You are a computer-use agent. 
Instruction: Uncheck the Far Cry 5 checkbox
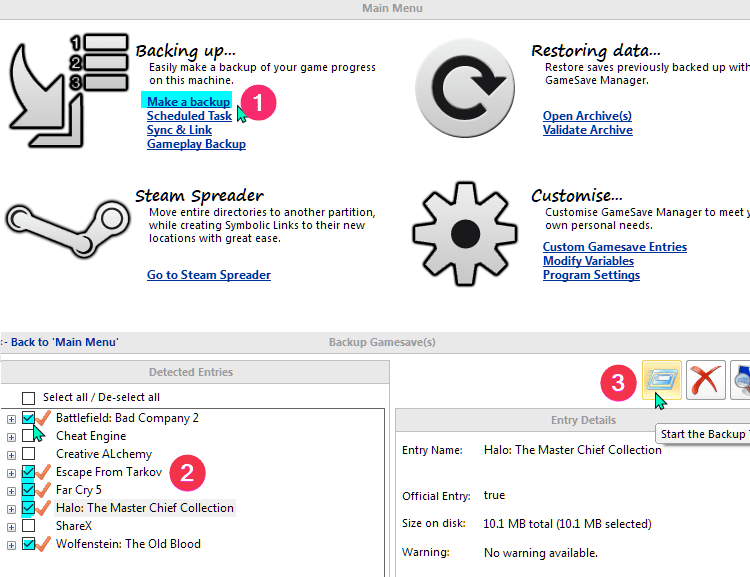(x=29, y=490)
